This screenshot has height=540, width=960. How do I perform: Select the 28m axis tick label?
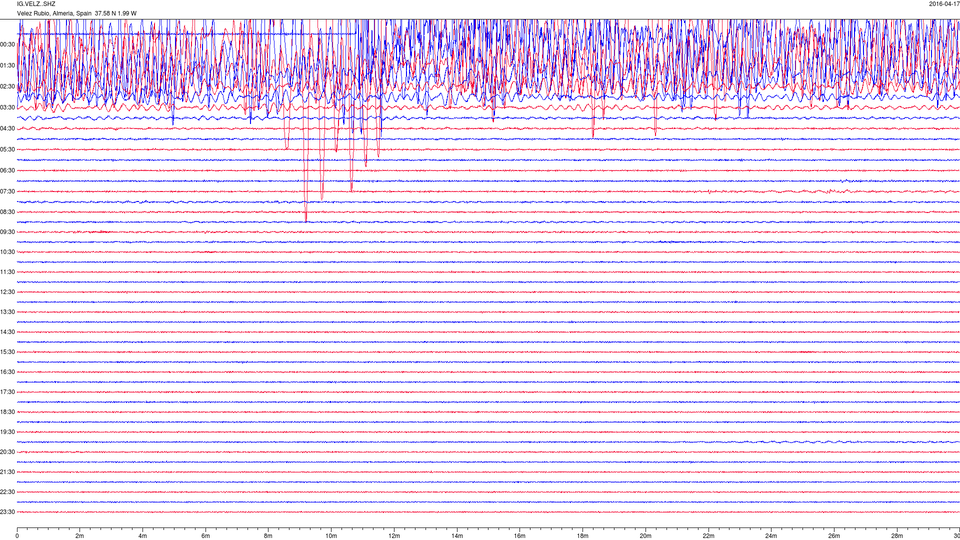click(897, 536)
